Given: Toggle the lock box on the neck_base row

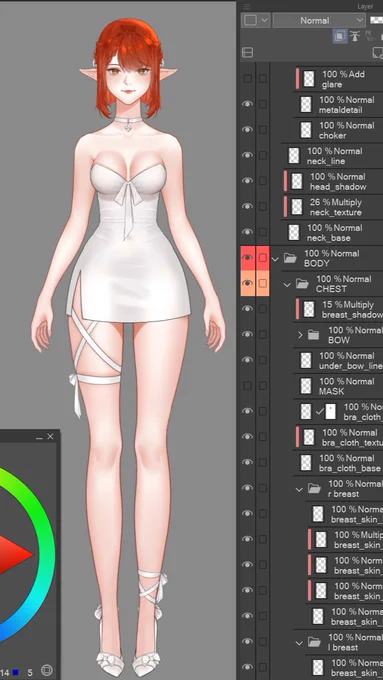Looking at the screenshot, I should (x=263, y=232).
